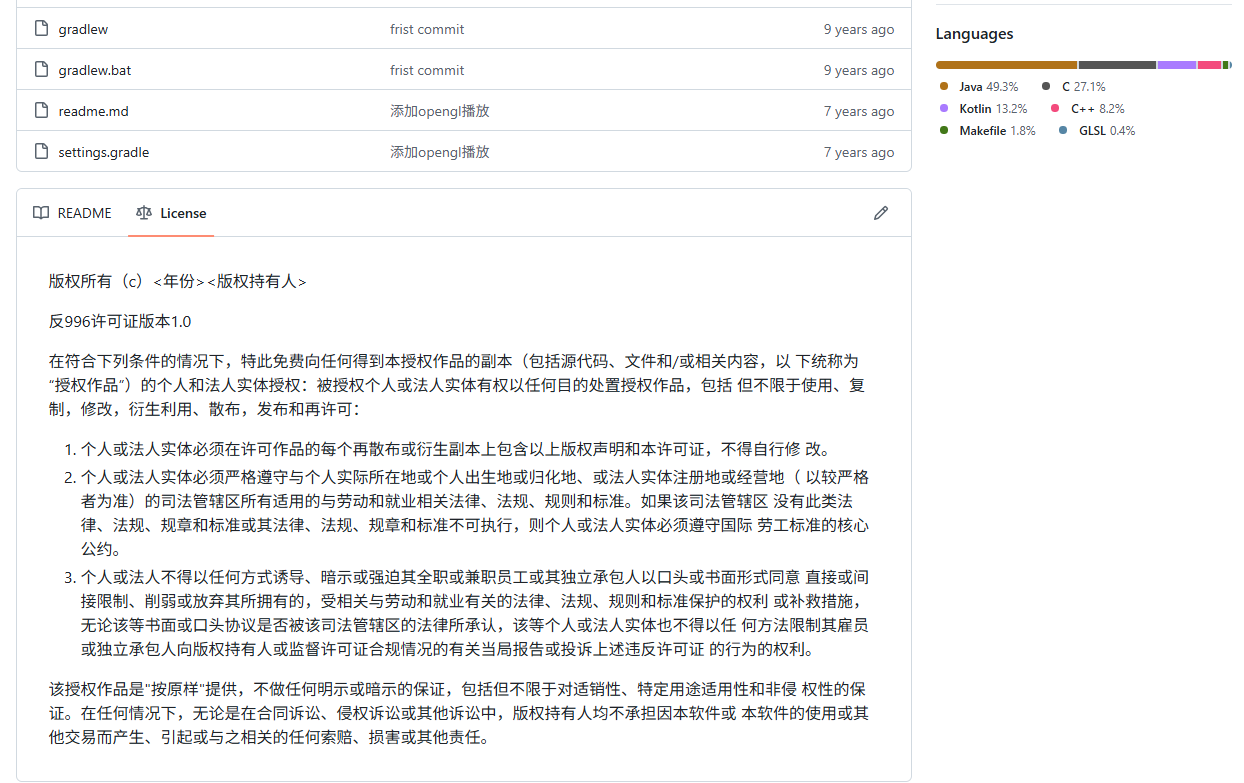This screenshot has height=783, width=1244.
Task: Click the pencil edit icon for the license
Action: pyautogui.click(x=880, y=213)
